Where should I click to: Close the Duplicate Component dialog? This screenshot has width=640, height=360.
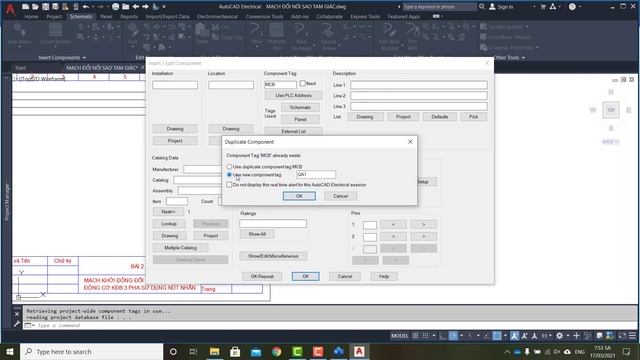pos(410,142)
